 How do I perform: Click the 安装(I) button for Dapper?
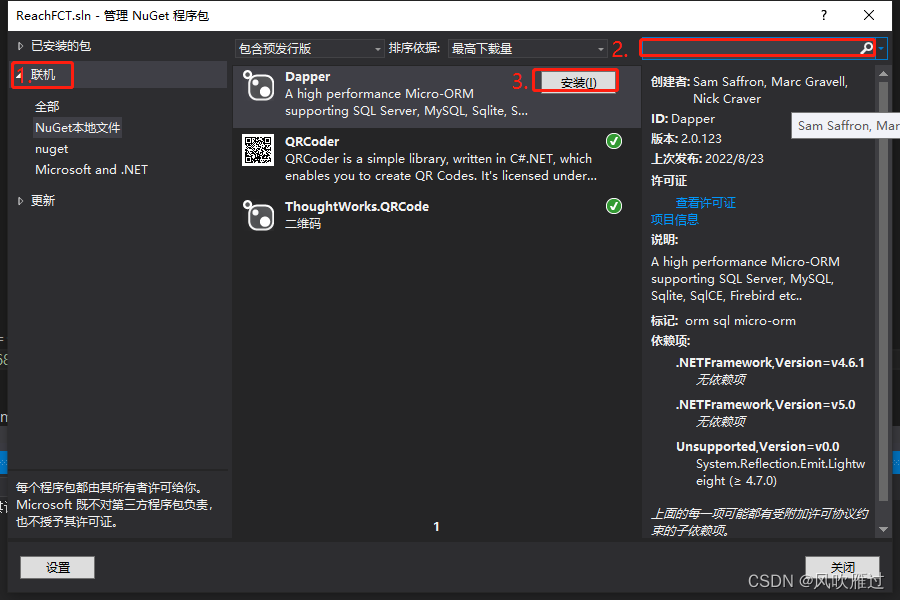(576, 81)
